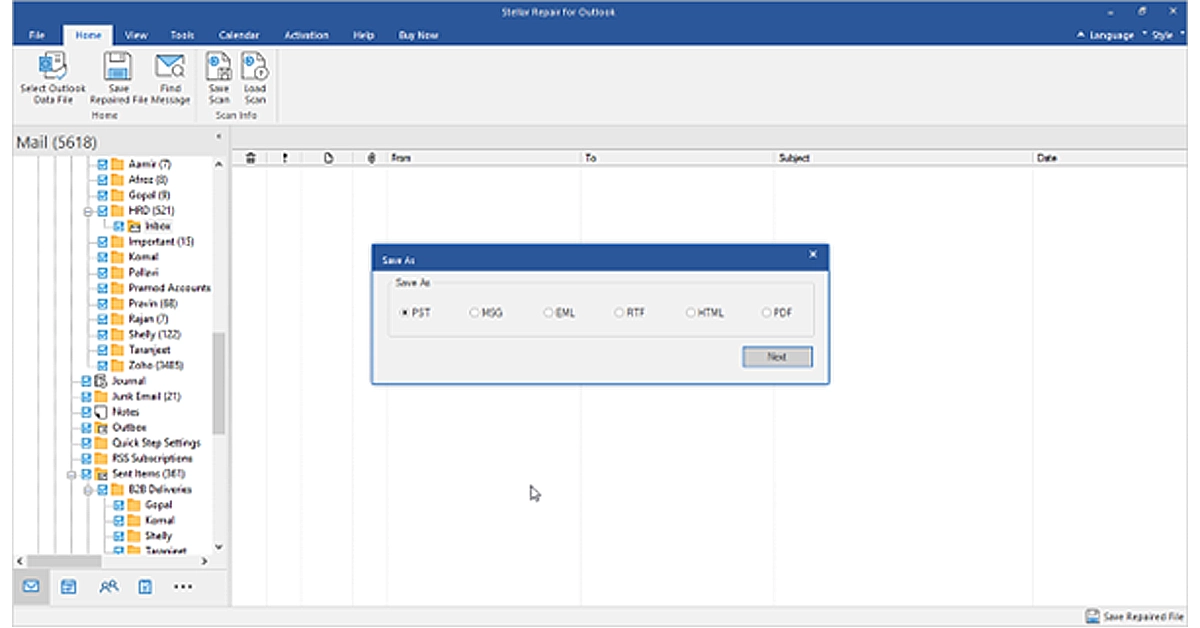Toggle the Journal folder checkbox
1200x628 pixels.
[86, 381]
